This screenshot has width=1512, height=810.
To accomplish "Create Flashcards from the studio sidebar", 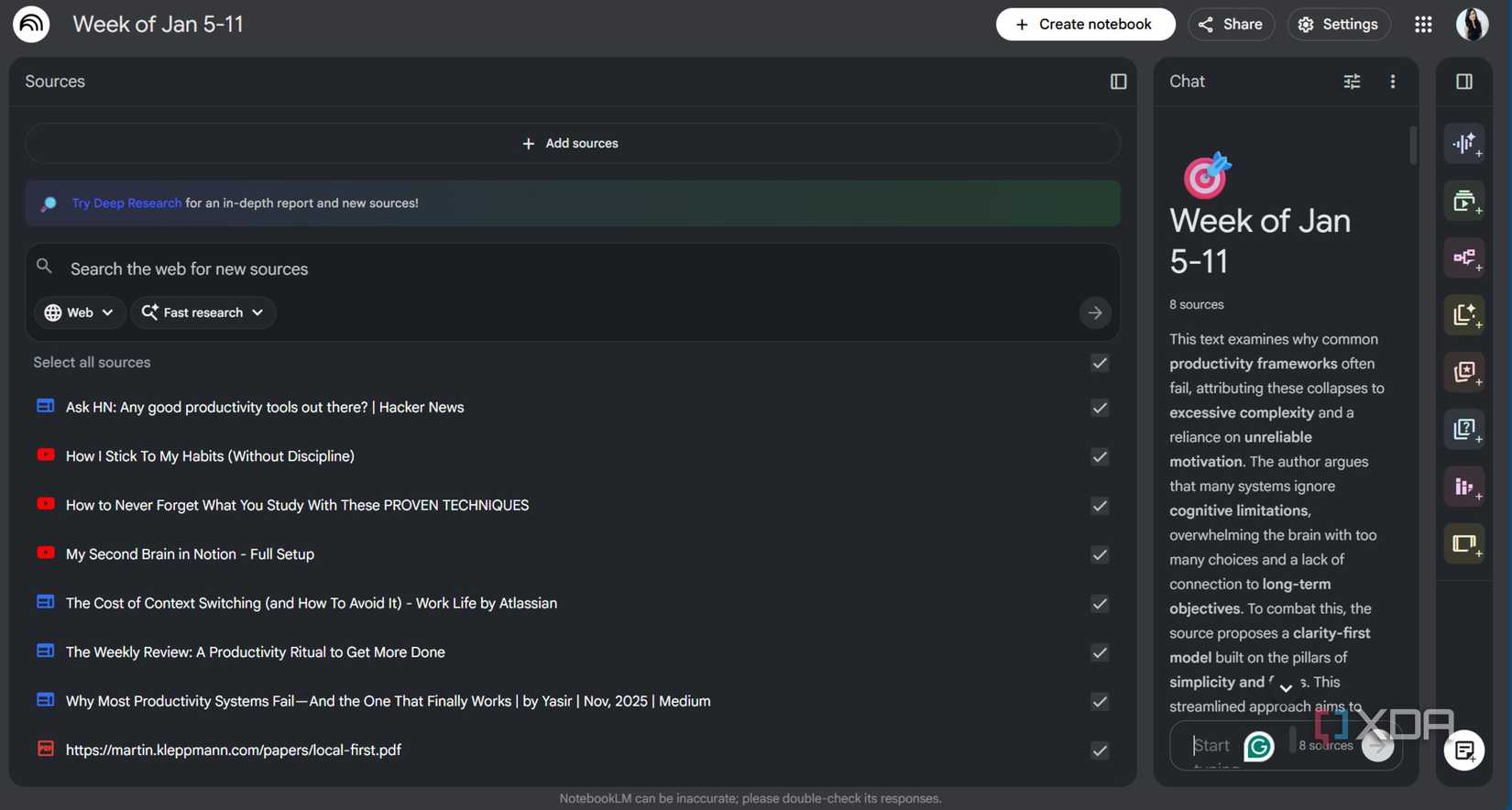I will coord(1464,372).
